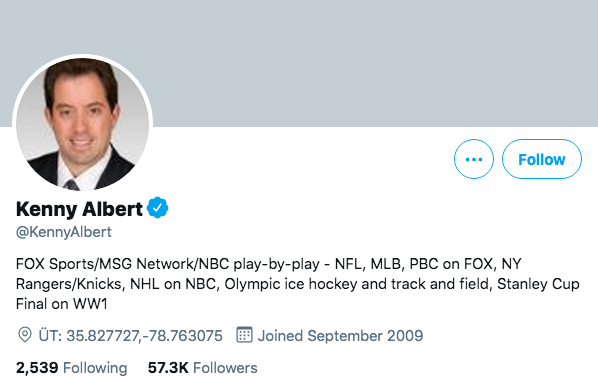Open Kenny Albert's profile picture
The height and width of the screenshot is (385, 598).
(82, 123)
